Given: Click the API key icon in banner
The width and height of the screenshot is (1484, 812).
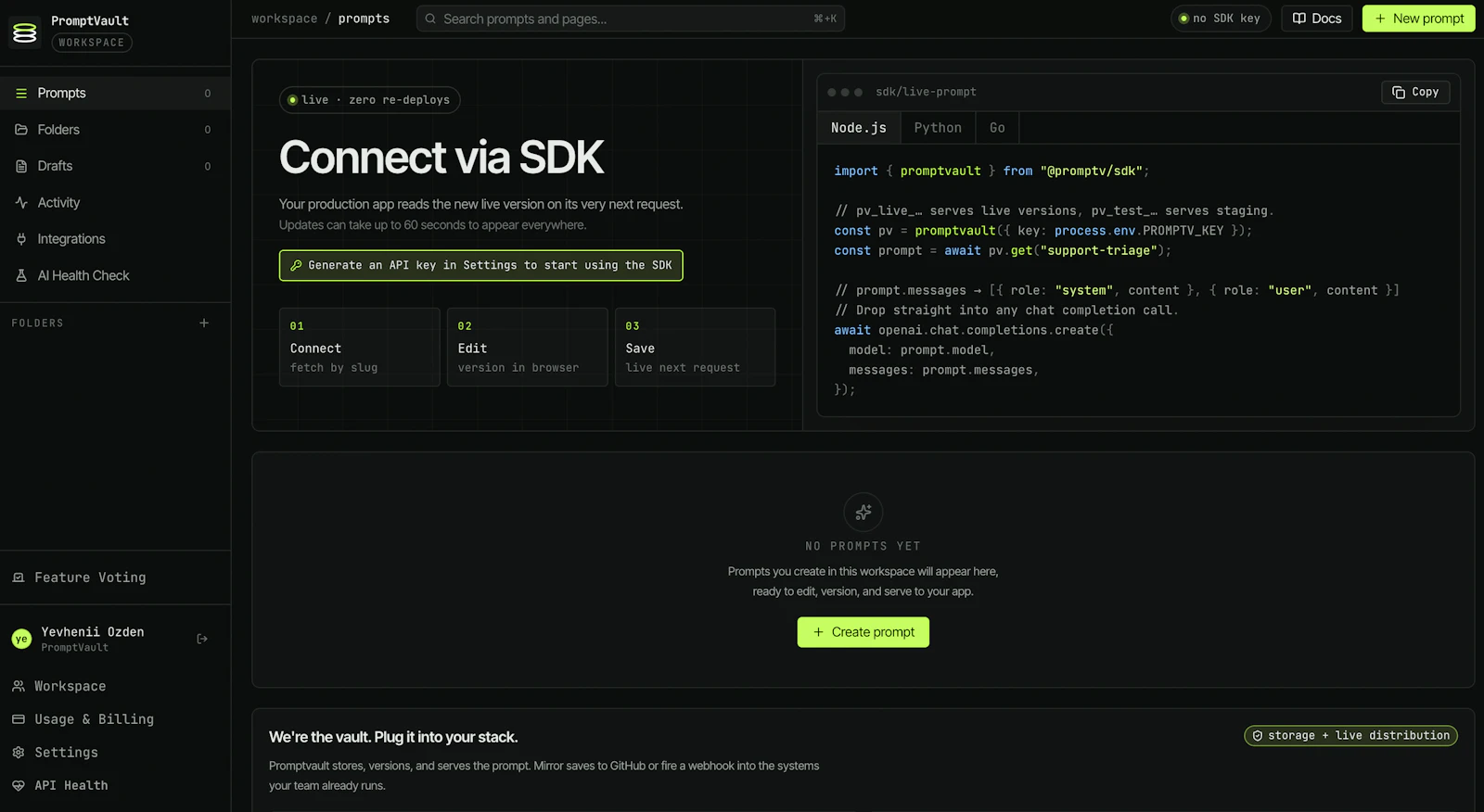Looking at the screenshot, I should point(297,265).
